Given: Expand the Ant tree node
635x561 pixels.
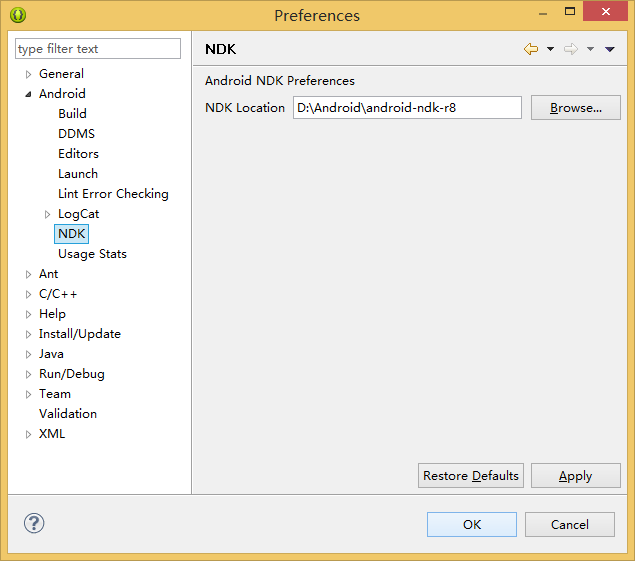Looking at the screenshot, I should 28,274.
